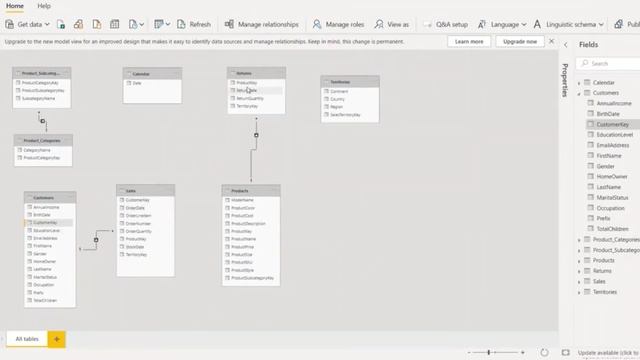Viewport: 640px width, 360px height.
Task: Select LastName field in Fields pane
Action: pos(609,187)
